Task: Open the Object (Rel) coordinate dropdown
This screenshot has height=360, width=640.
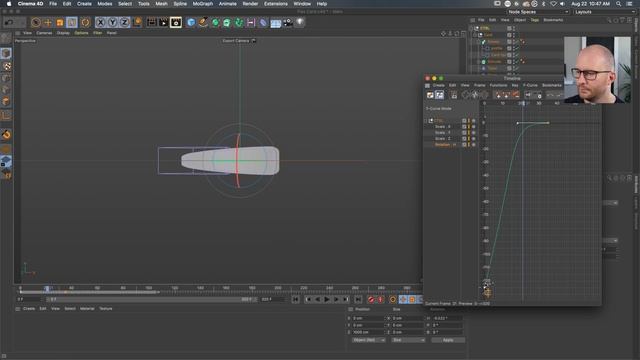Action: point(369,340)
